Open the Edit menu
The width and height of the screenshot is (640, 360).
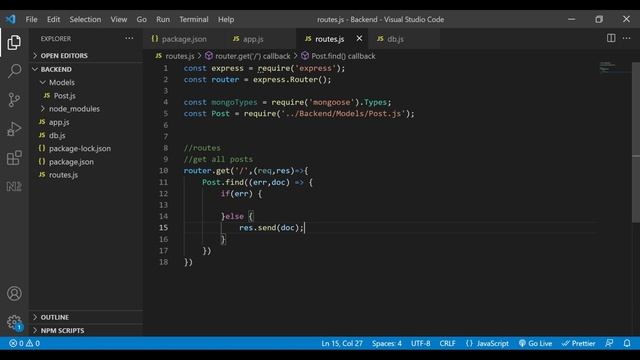click(53, 19)
